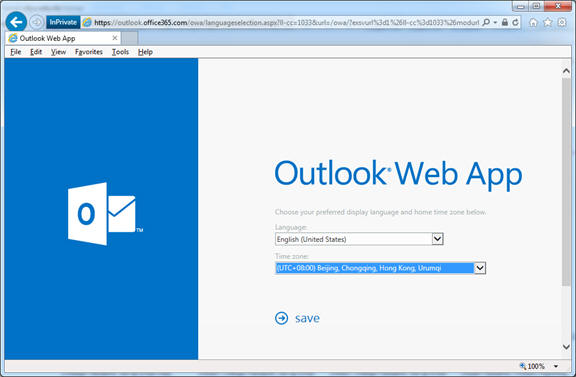
Task: Expand the Time zone dropdown arrow
Action: pos(480,268)
